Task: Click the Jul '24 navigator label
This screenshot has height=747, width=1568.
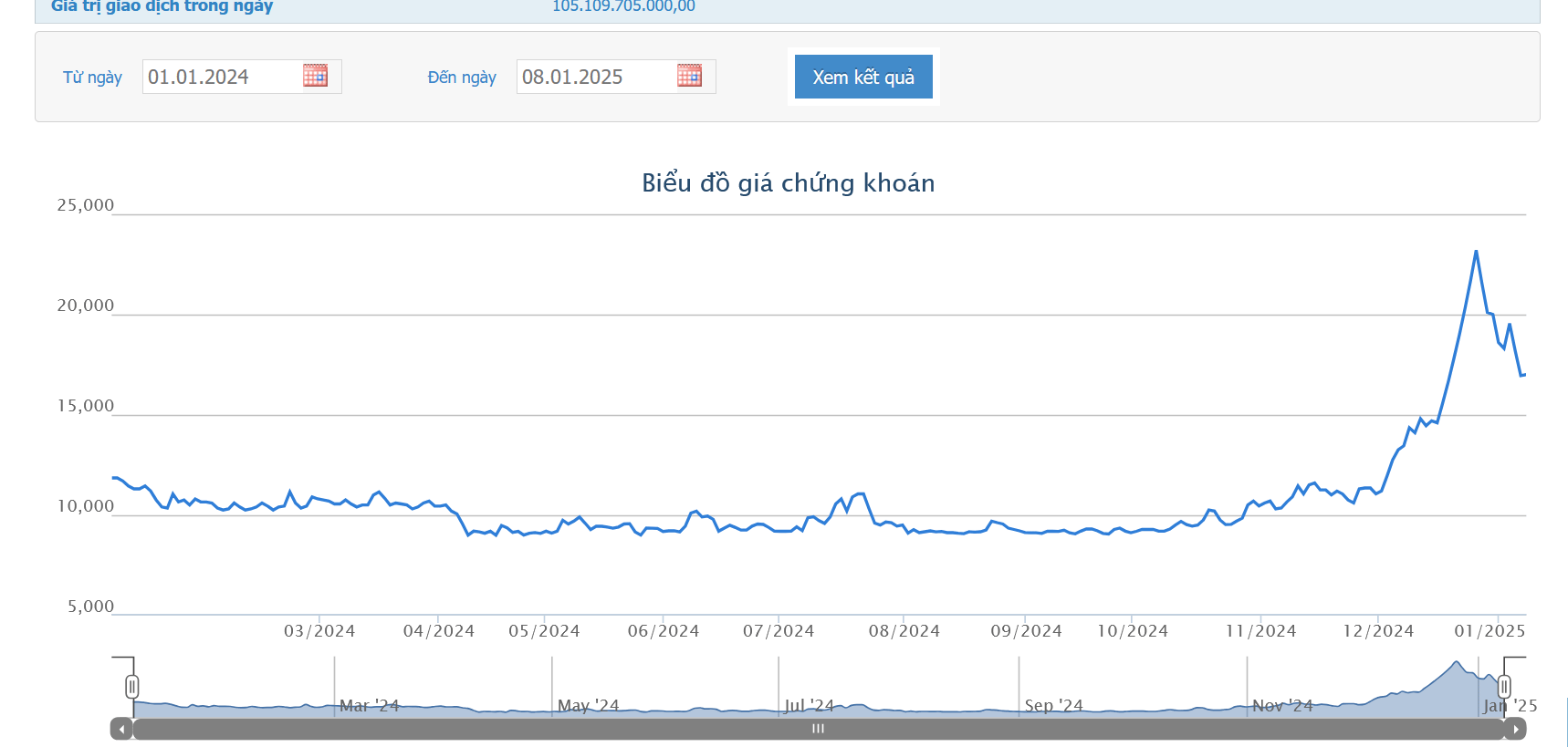Action: (x=810, y=706)
